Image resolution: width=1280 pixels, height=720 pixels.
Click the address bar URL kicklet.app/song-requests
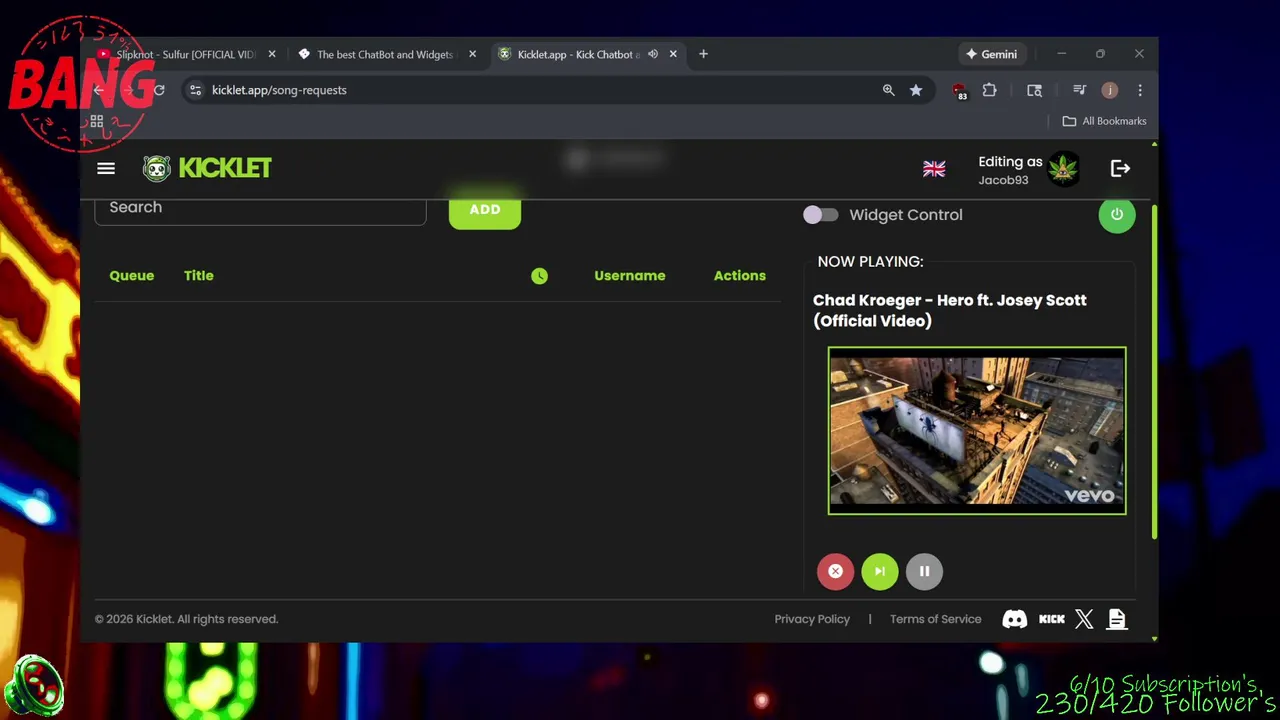click(x=279, y=90)
